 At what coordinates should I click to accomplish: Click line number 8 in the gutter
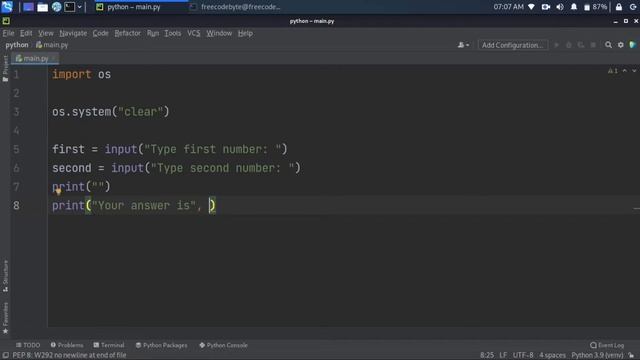[16, 205]
